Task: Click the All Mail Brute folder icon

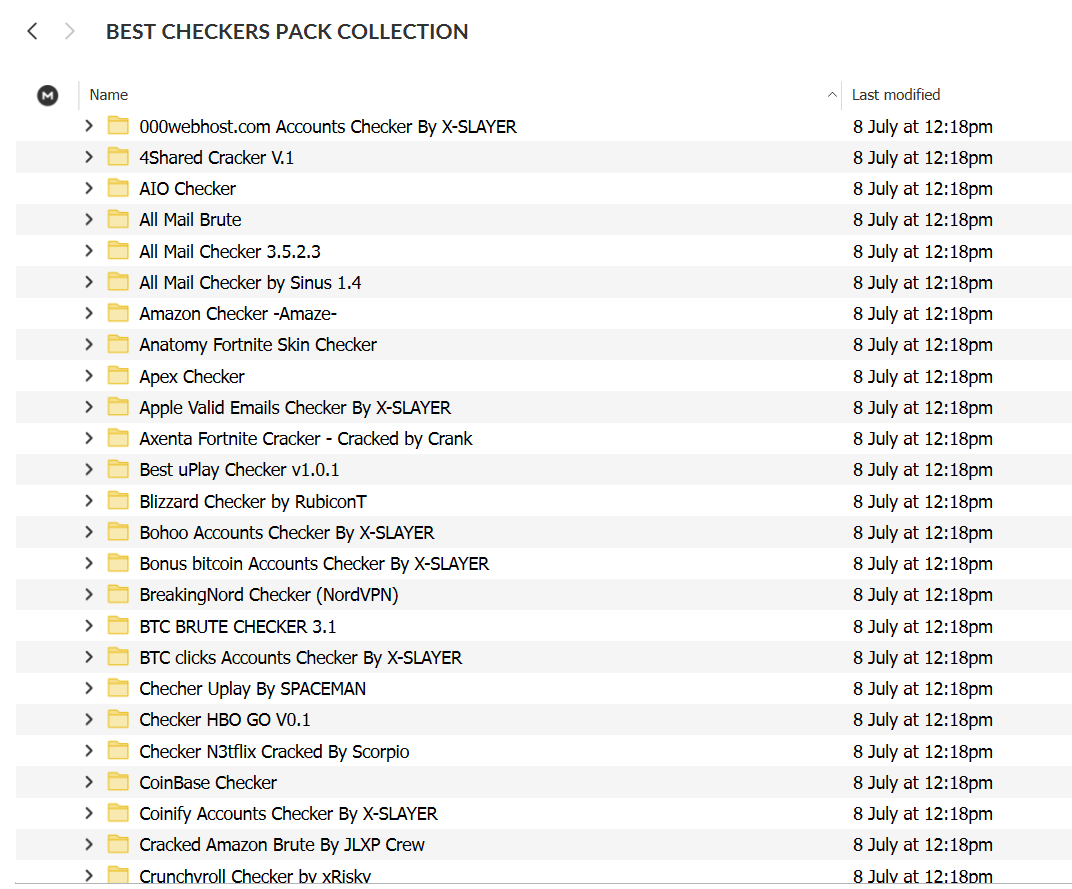Action: (118, 220)
